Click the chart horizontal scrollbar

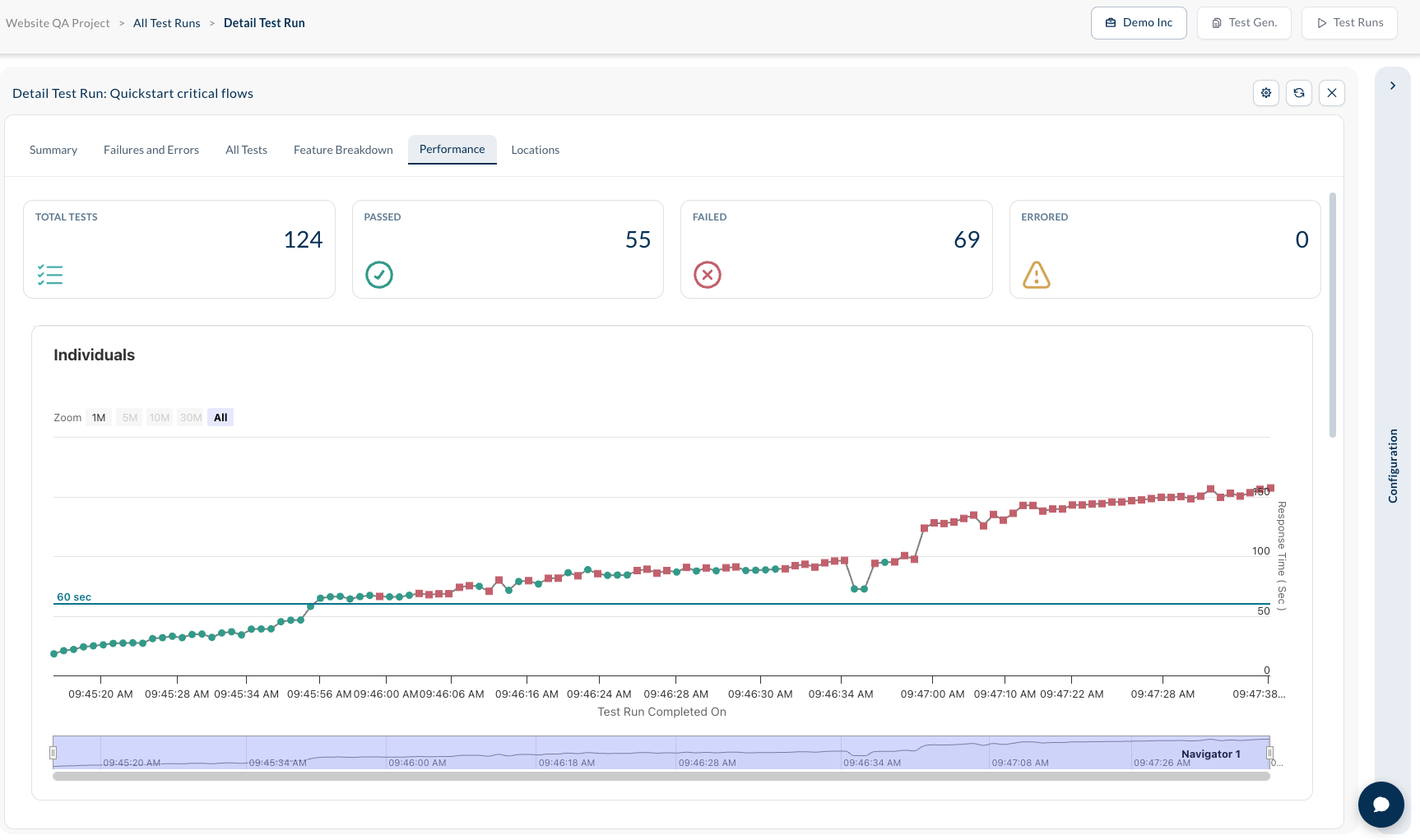pos(661,776)
